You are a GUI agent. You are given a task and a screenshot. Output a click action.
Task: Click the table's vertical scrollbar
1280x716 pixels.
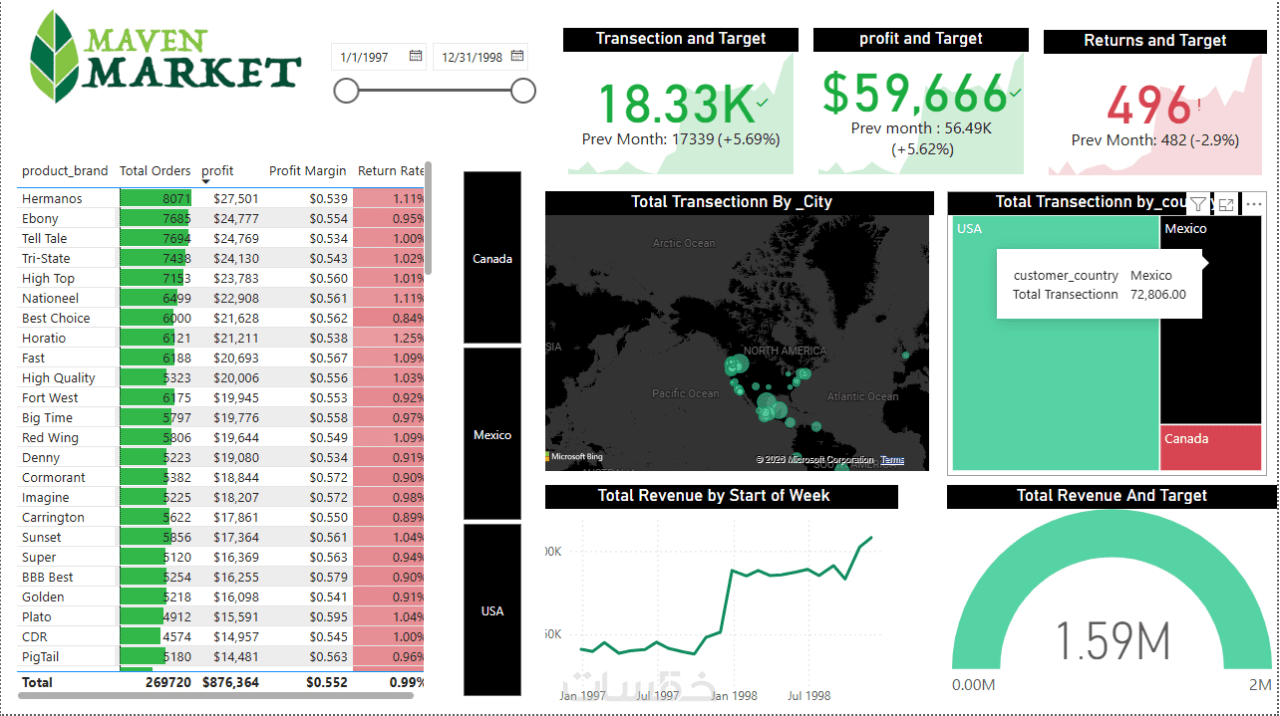[x=428, y=217]
